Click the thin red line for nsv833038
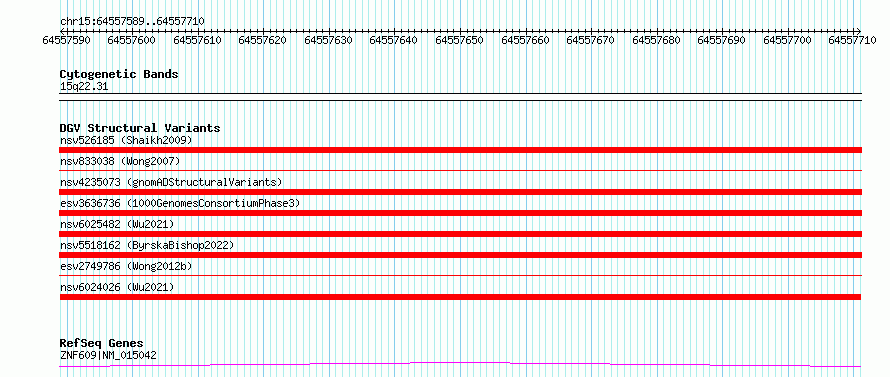The image size is (890, 377). (460, 170)
